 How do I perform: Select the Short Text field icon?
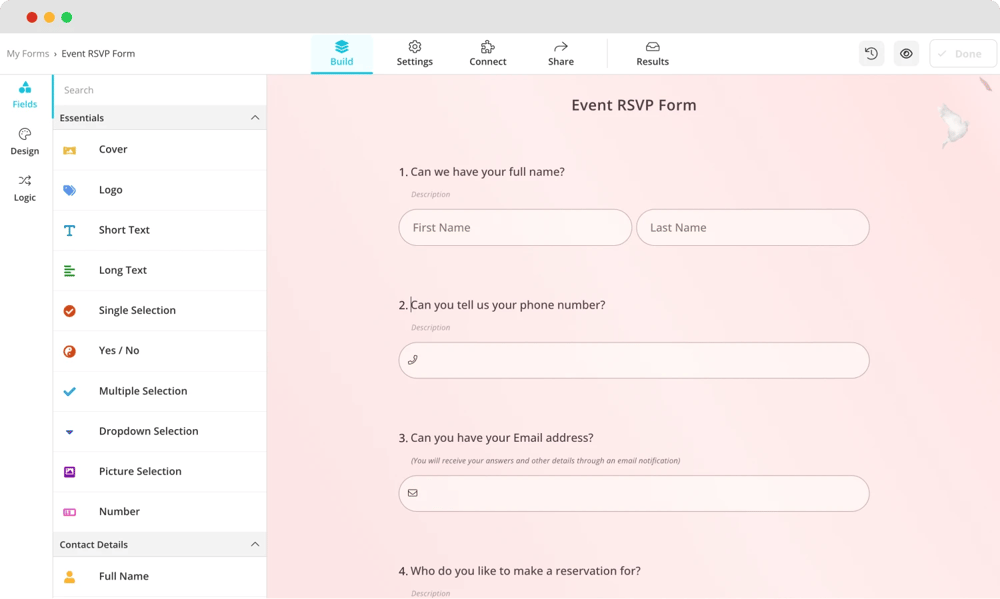click(x=70, y=230)
